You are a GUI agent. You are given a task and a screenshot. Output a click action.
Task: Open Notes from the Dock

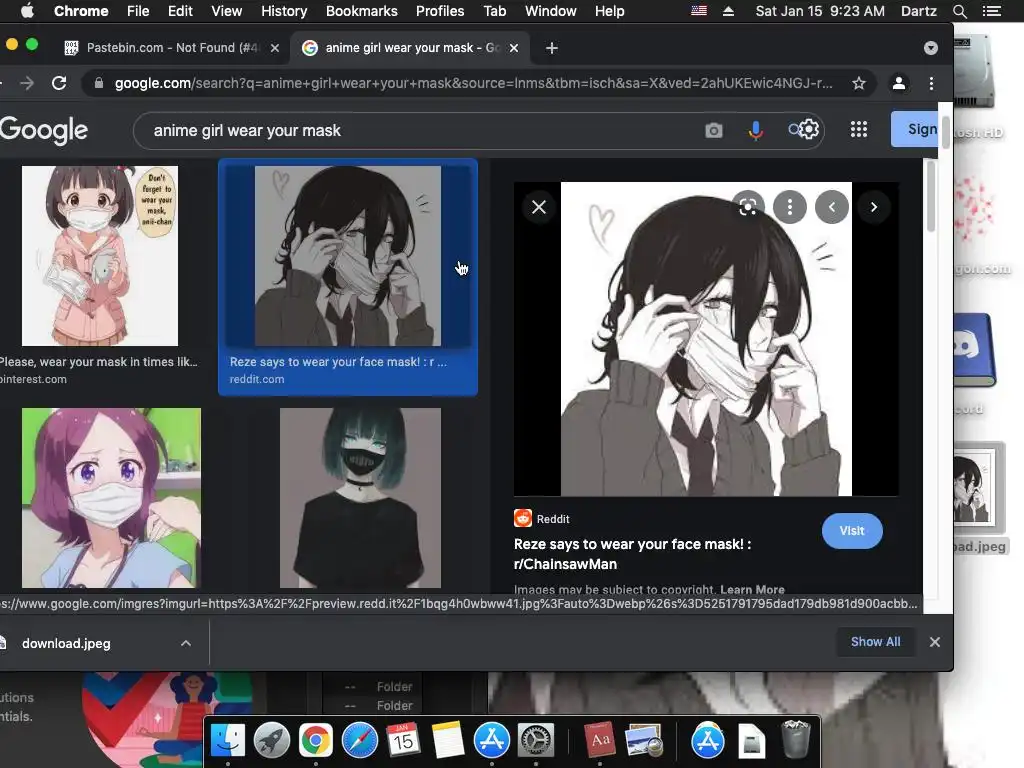[448, 741]
